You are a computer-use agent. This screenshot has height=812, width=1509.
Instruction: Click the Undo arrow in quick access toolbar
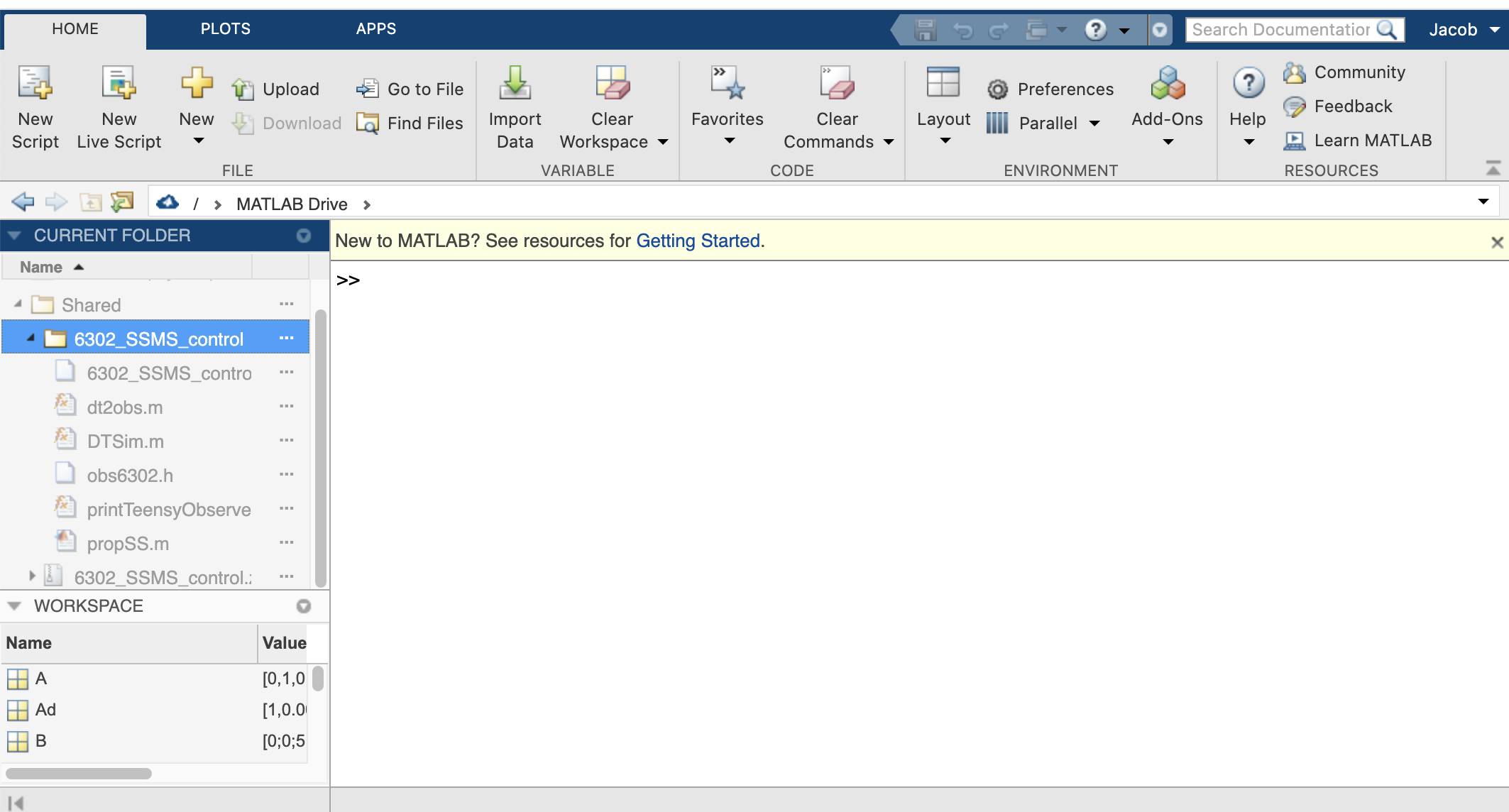(962, 30)
